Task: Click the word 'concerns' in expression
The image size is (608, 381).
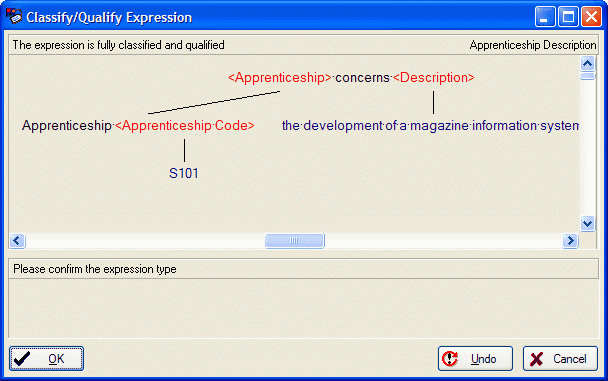Action: [x=362, y=78]
